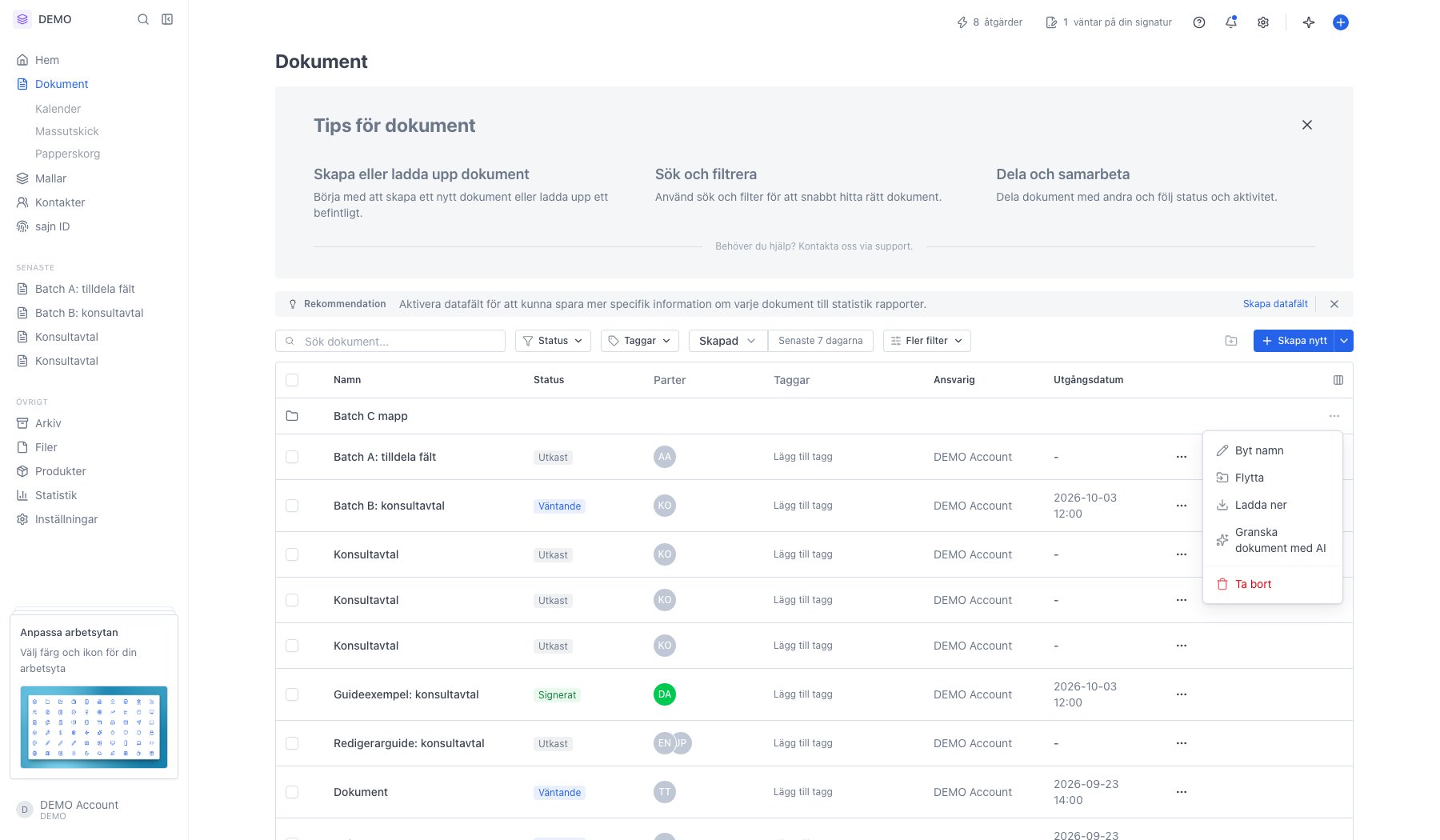Click the blue plus circle icon
Screen dimensions: 1440x840
tap(1341, 22)
